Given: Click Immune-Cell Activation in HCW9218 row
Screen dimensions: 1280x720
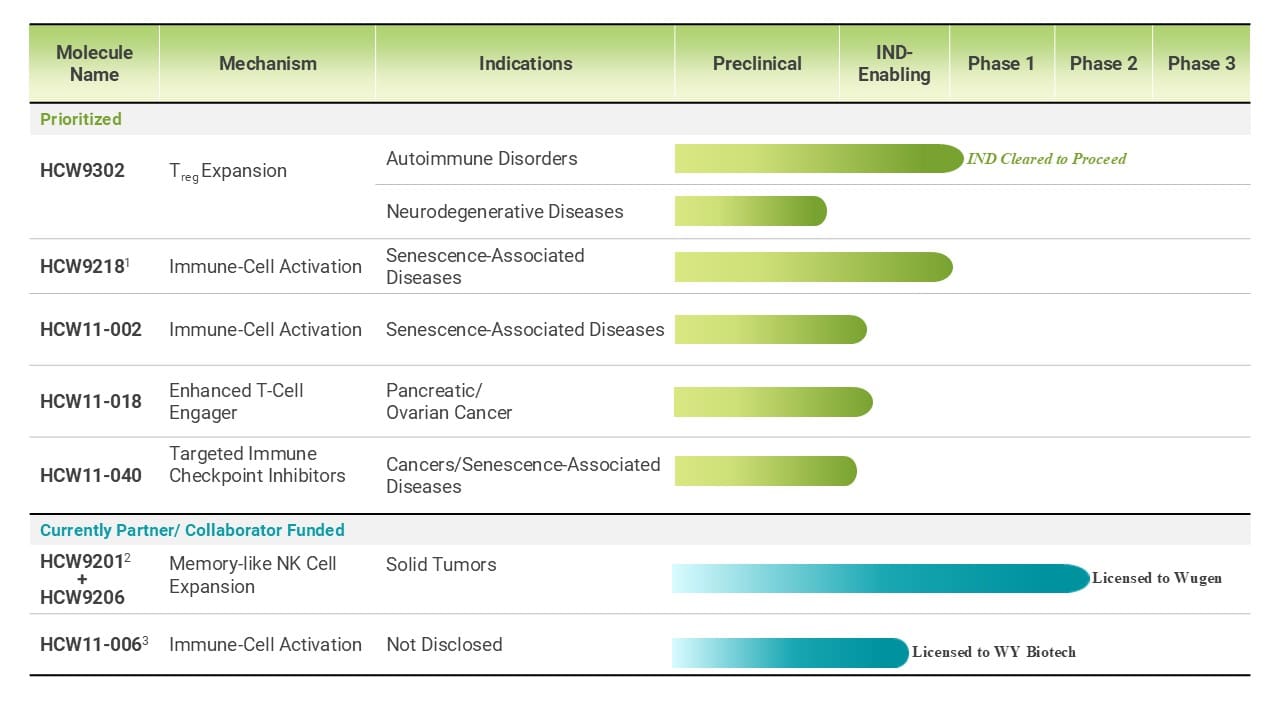Looking at the screenshot, I should pyautogui.click(x=265, y=266).
